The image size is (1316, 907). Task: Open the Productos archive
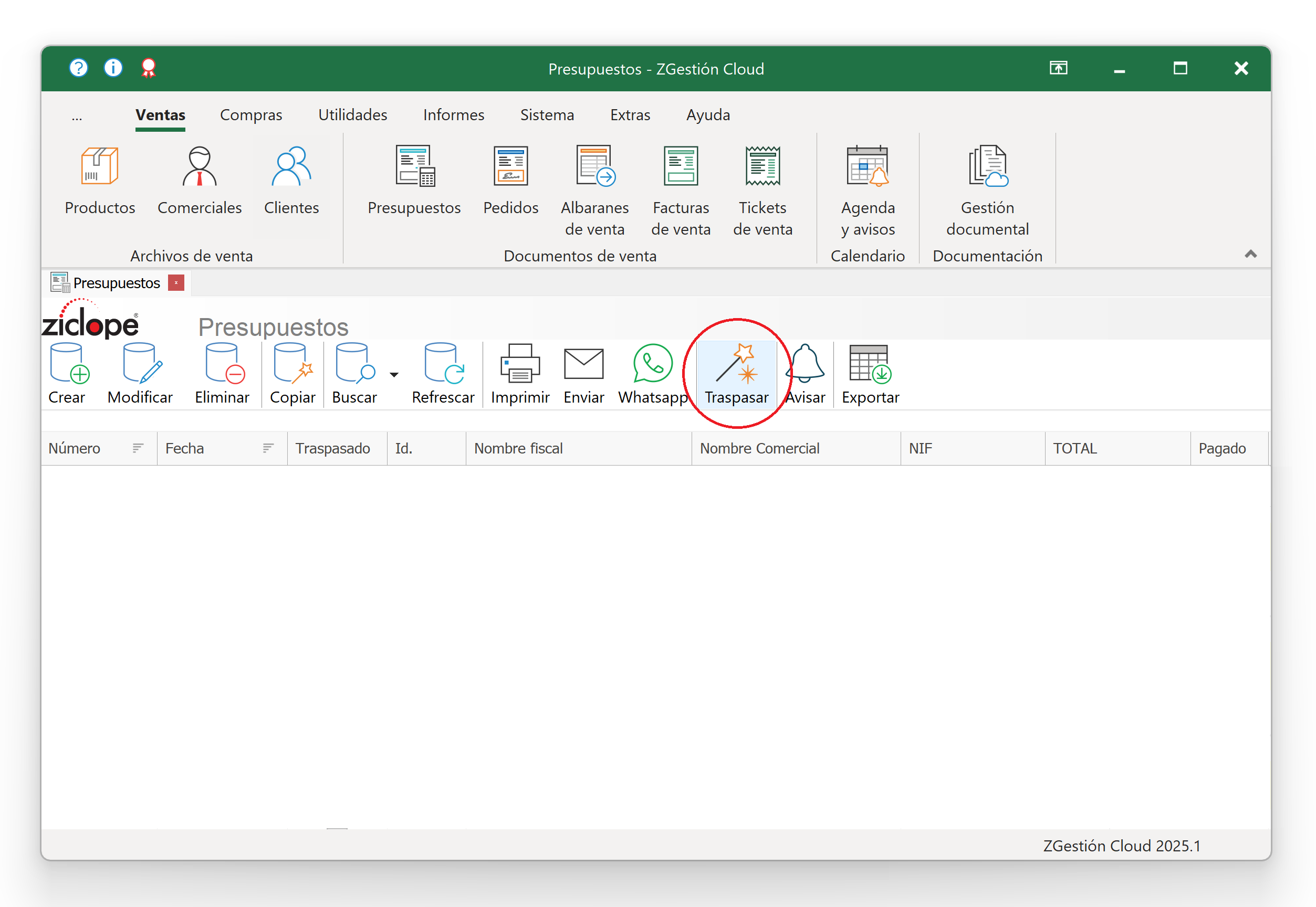[x=100, y=181]
